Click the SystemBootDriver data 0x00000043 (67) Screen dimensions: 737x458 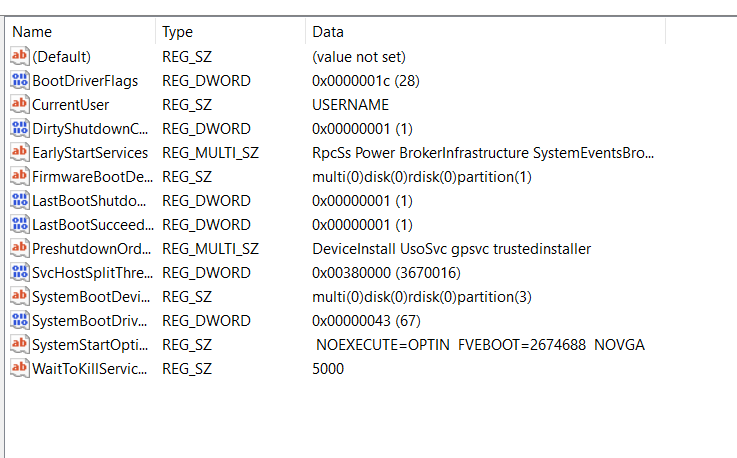366,321
